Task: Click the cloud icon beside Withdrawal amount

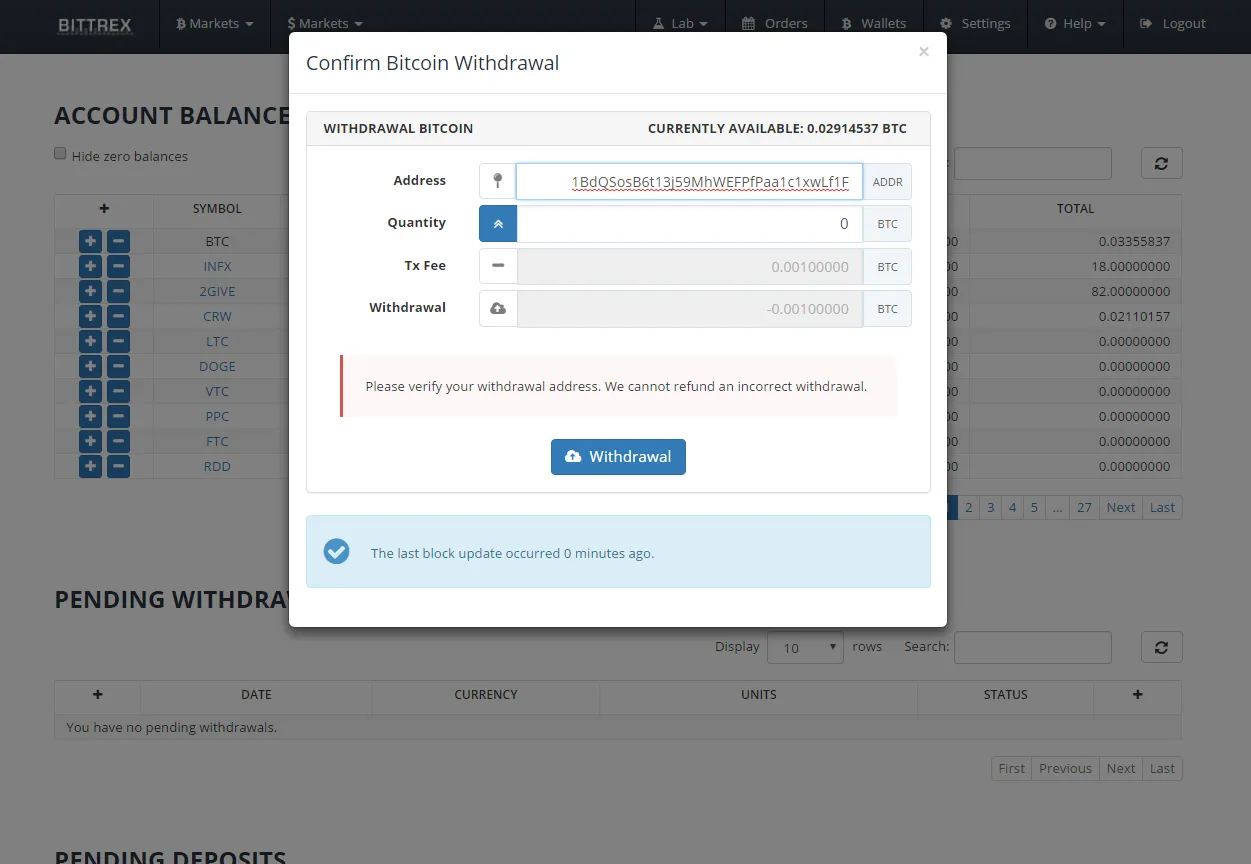Action: coord(498,309)
